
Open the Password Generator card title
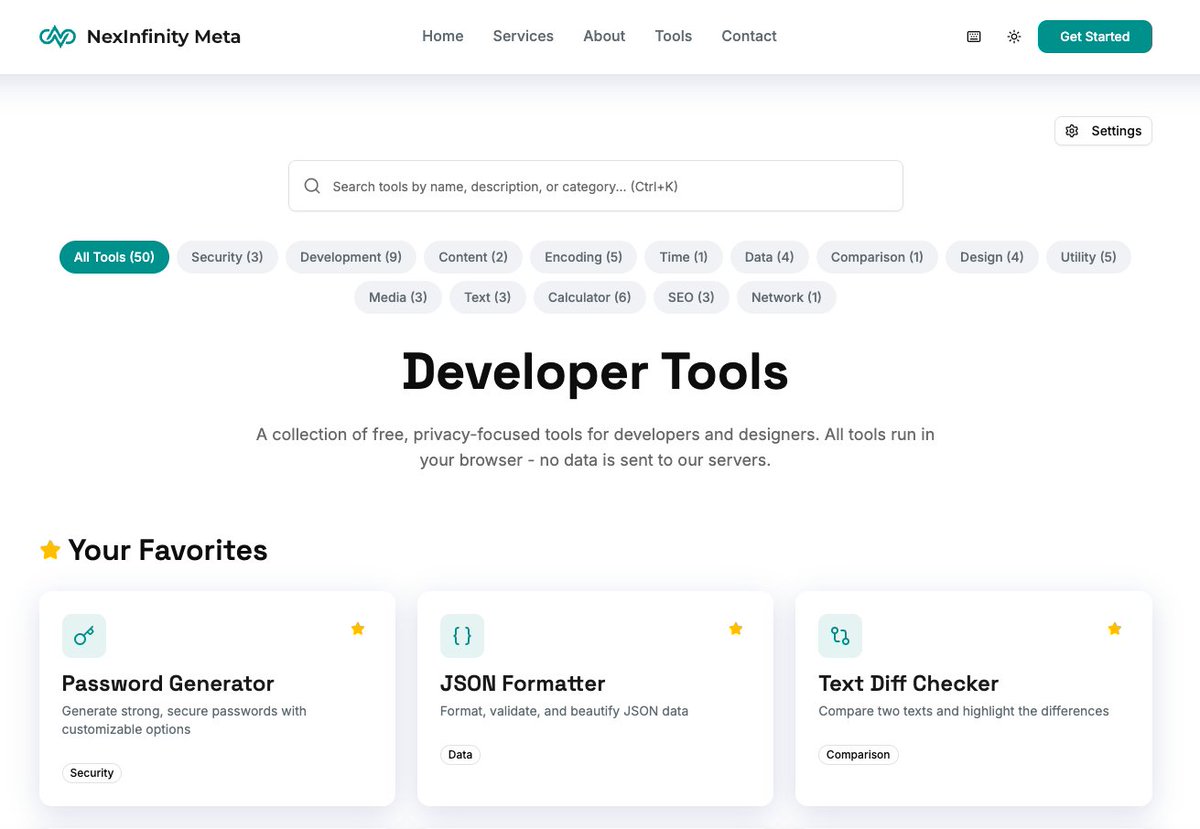click(x=168, y=684)
